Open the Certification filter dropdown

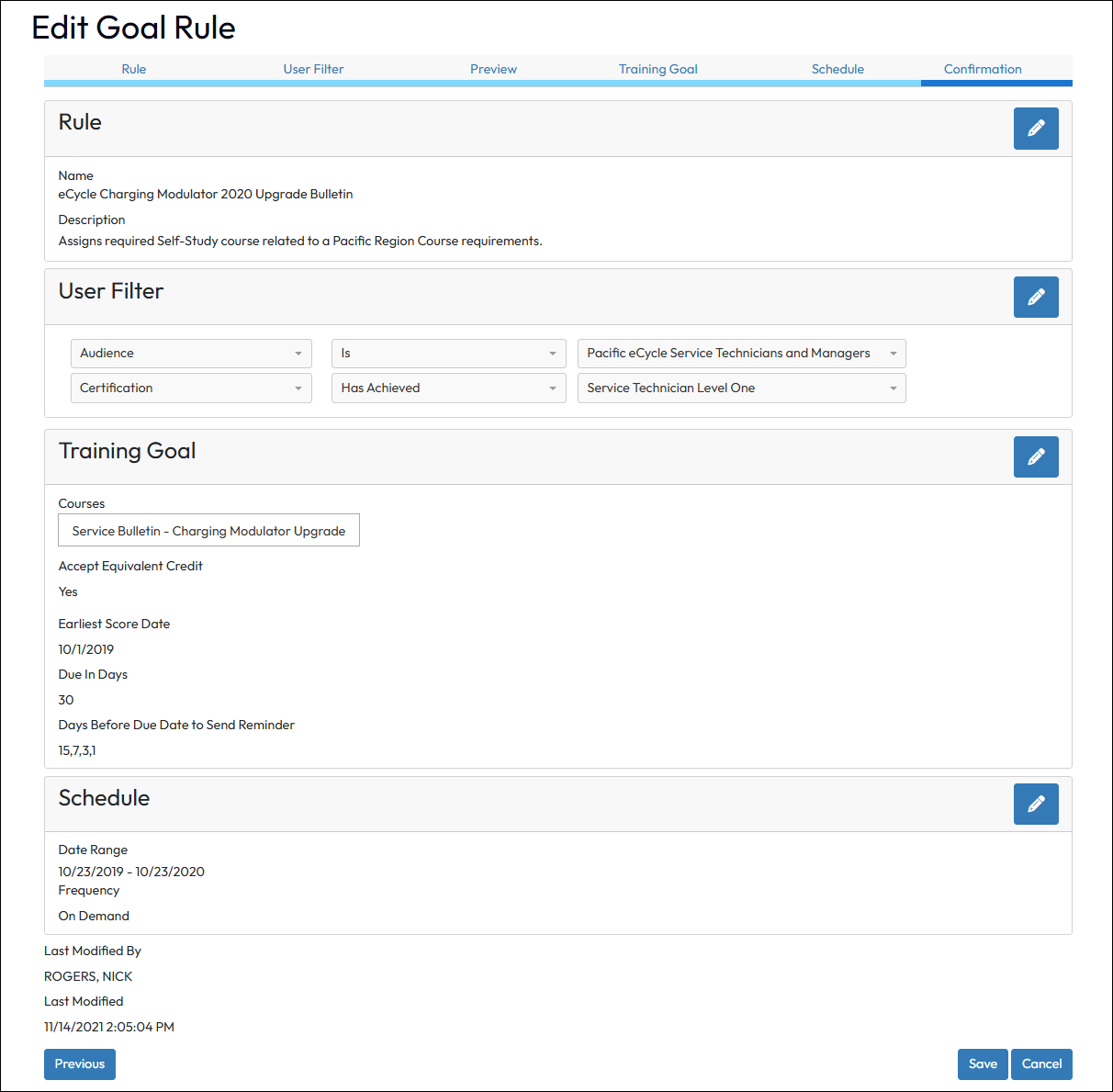tap(191, 388)
